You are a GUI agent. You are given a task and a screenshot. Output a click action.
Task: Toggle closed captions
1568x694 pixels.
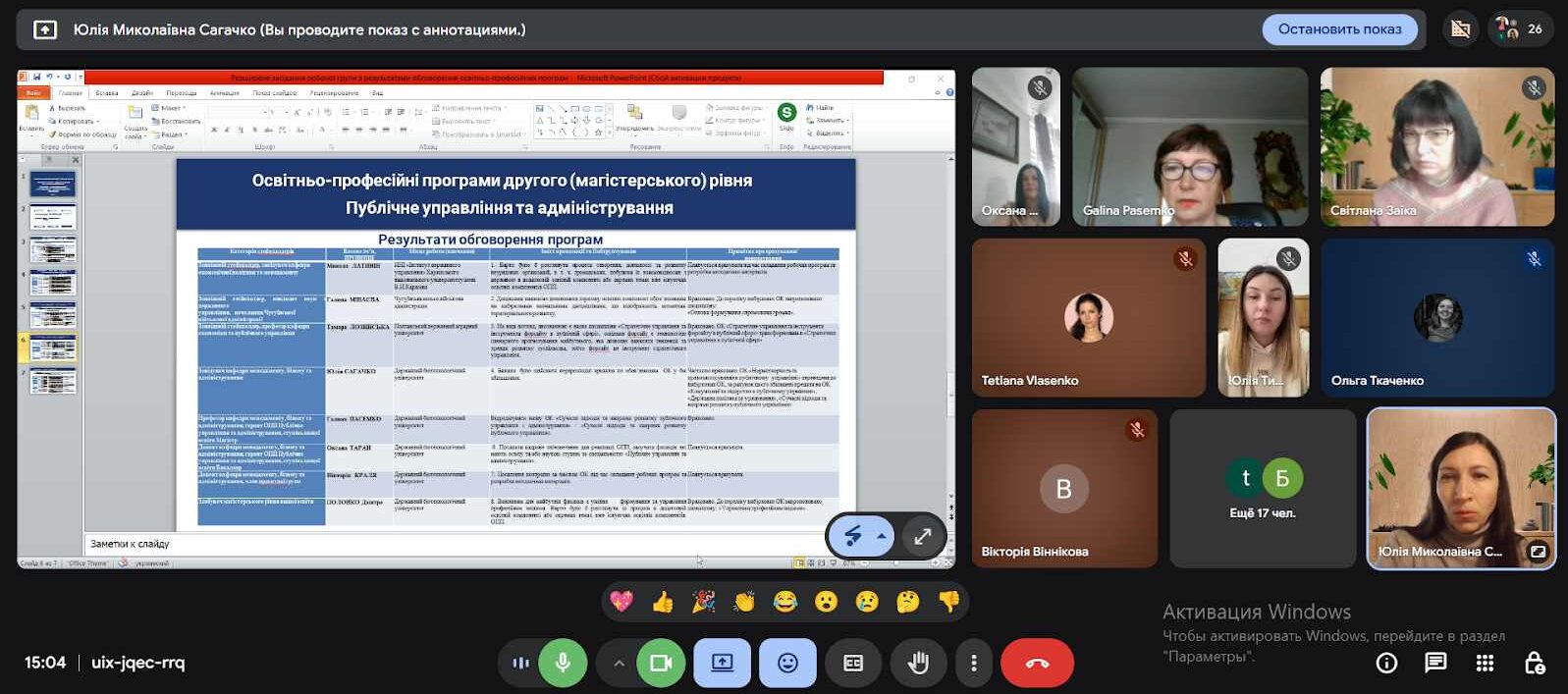pyautogui.click(x=853, y=664)
